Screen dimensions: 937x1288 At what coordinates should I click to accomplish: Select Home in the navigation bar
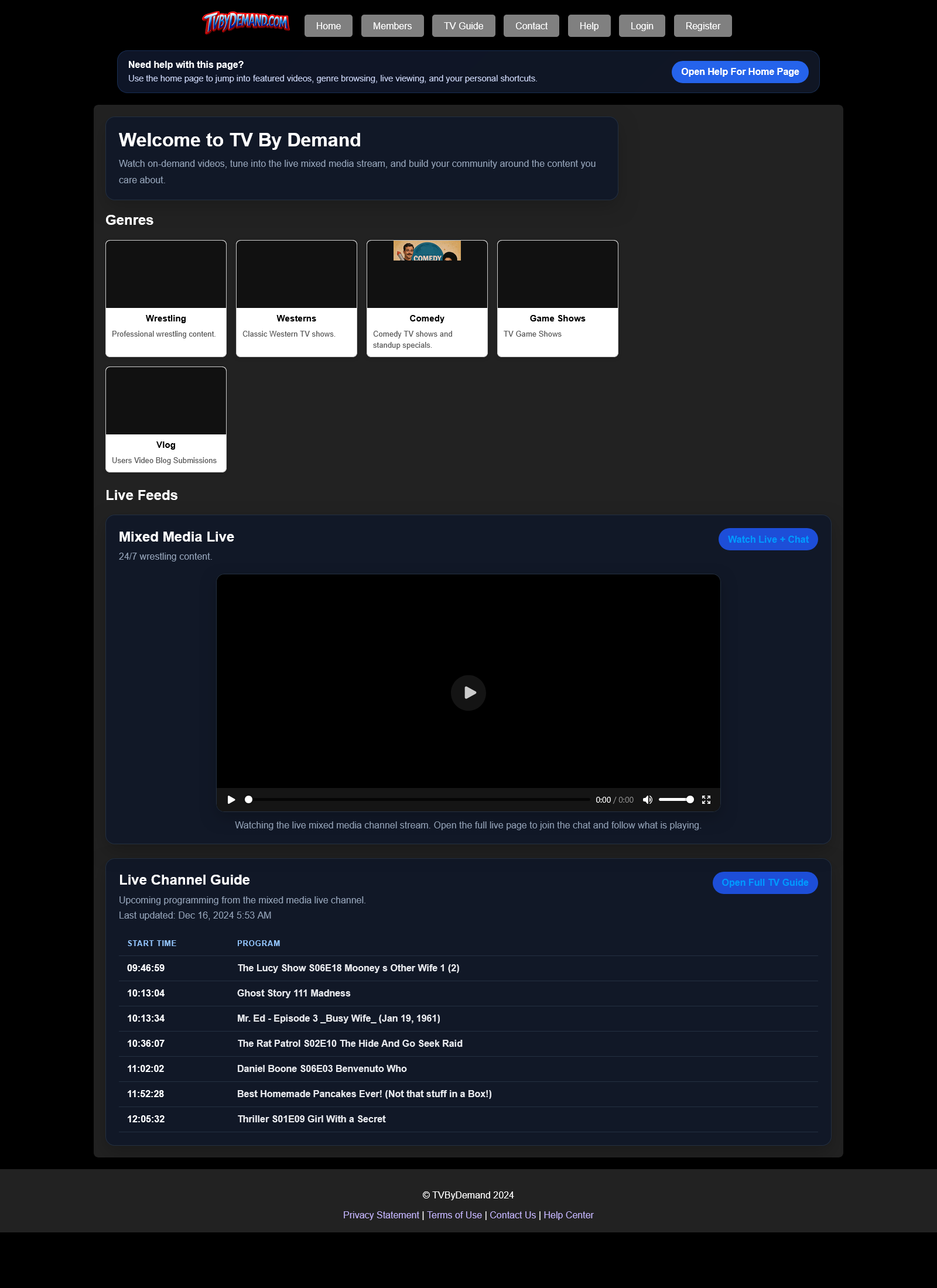pyautogui.click(x=328, y=25)
